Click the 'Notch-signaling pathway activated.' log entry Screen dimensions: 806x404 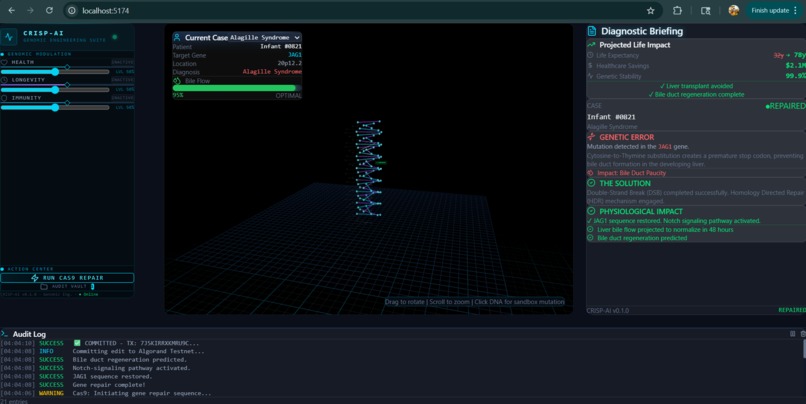131,368
